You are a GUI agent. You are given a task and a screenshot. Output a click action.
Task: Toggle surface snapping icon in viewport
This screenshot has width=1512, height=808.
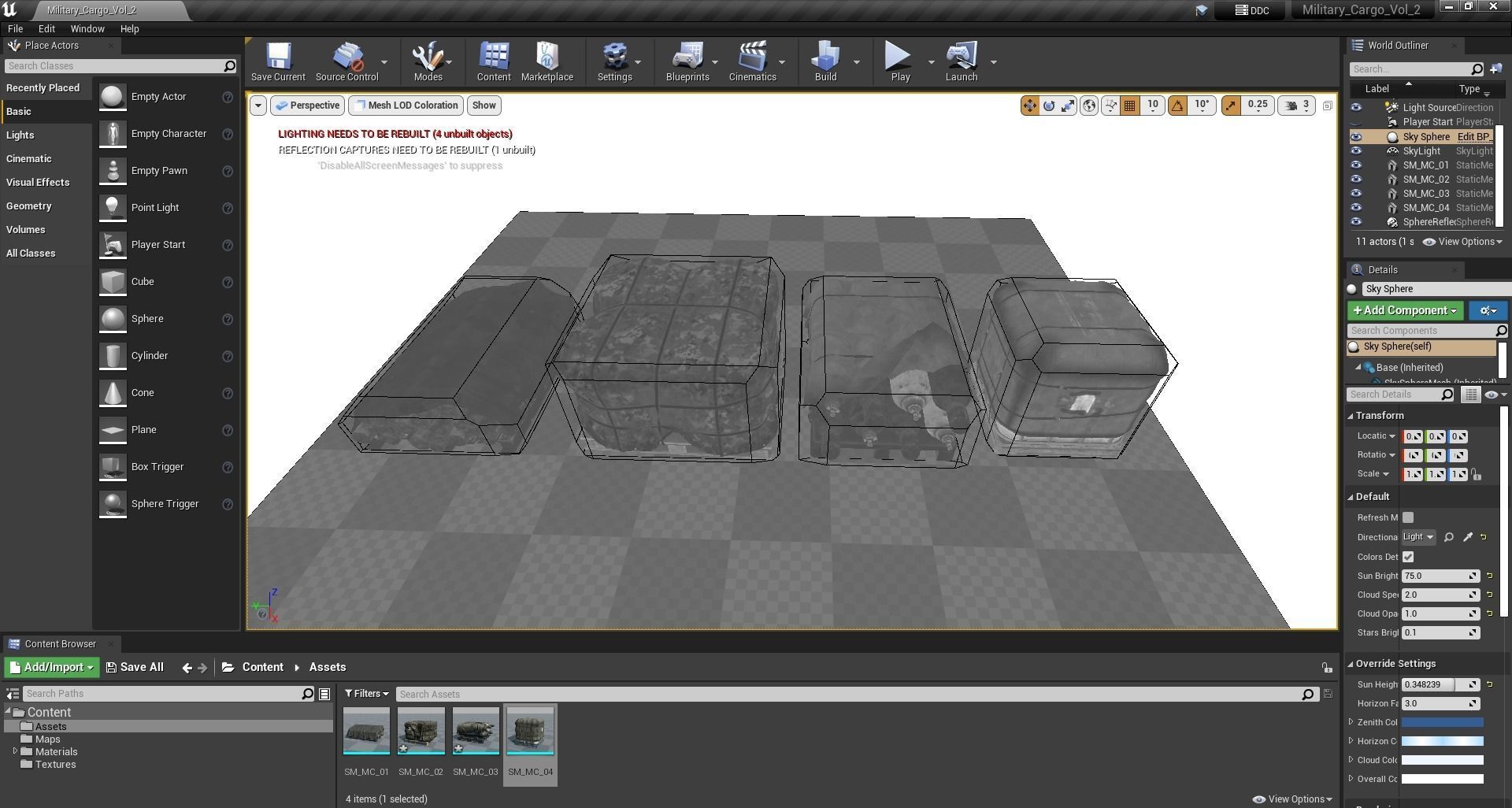point(1110,106)
